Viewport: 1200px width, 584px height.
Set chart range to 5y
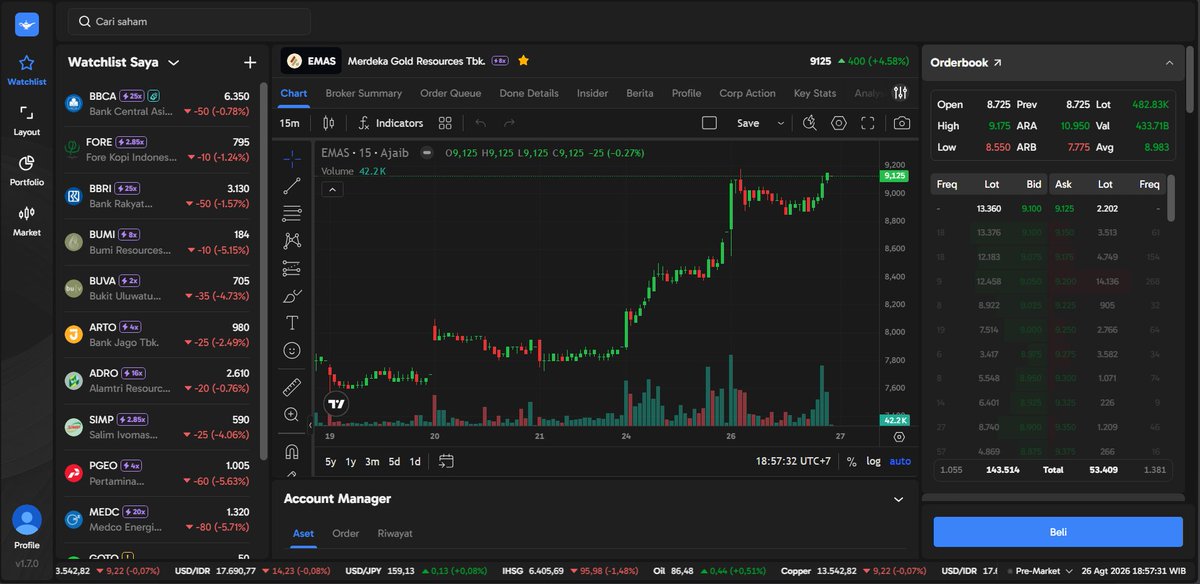pos(331,461)
